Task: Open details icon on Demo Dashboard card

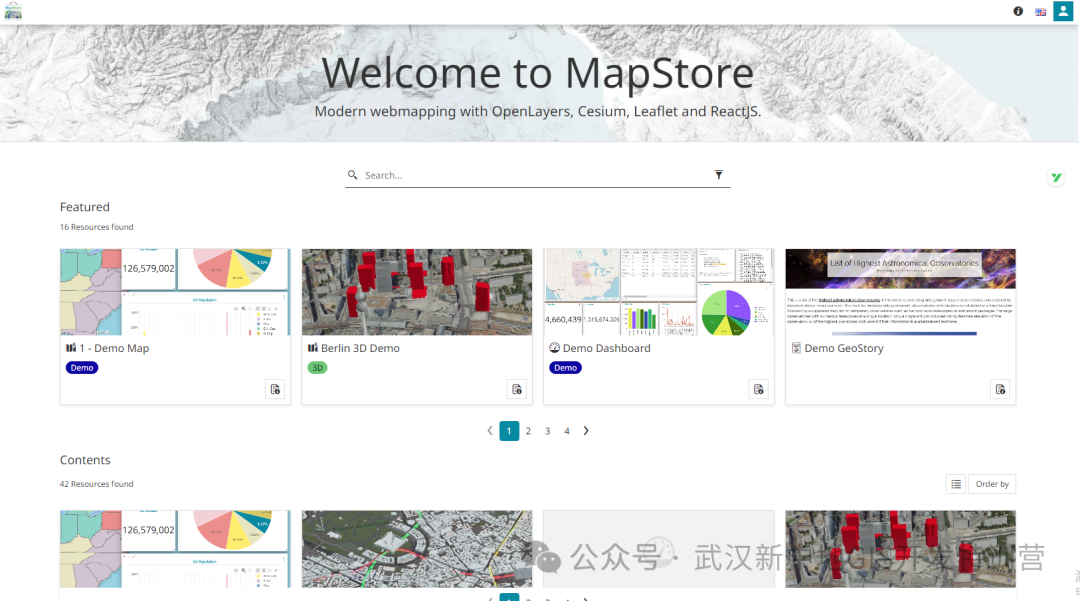Action: (758, 389)
